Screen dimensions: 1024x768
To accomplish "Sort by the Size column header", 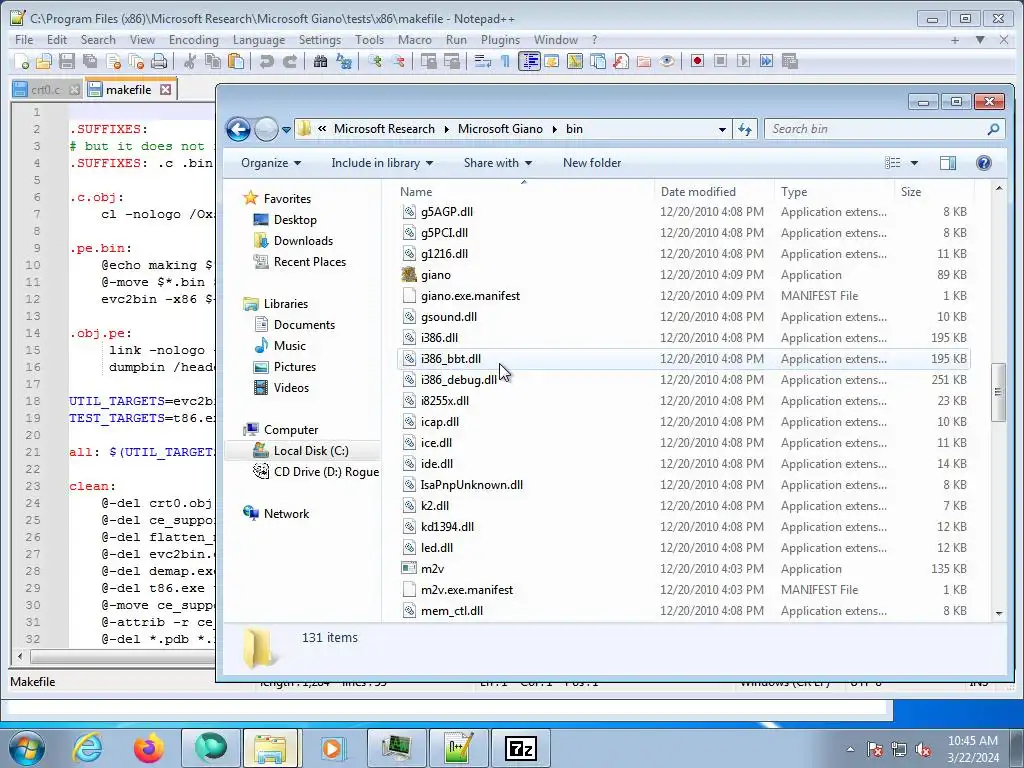I will pyautogui.click(x=934, y=192).
